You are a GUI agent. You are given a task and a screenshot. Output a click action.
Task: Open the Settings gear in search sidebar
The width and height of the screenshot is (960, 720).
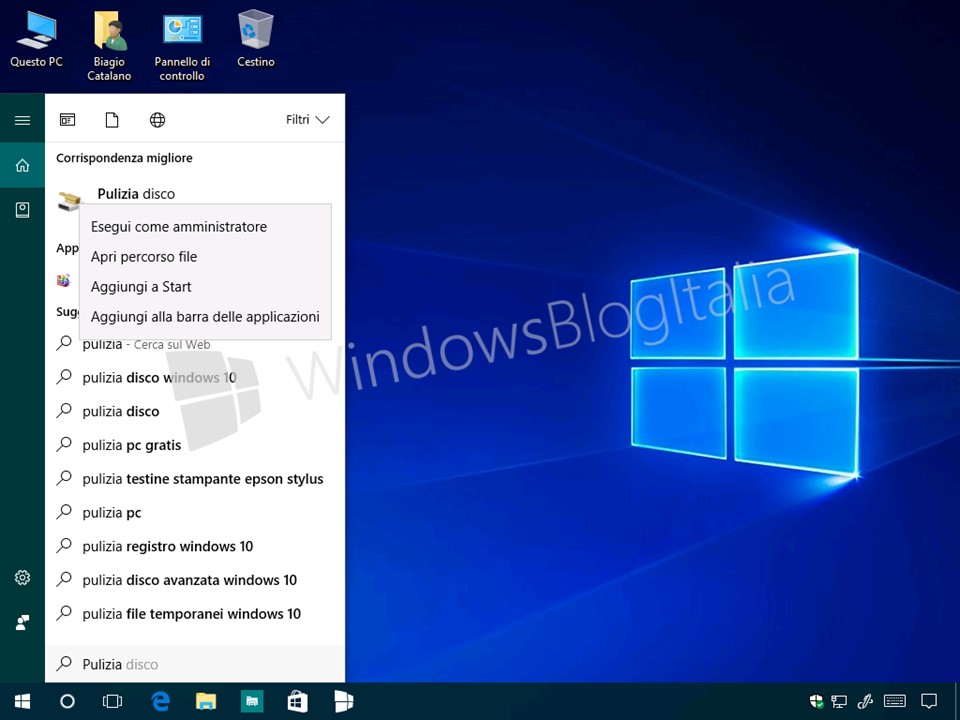point(23,577)
